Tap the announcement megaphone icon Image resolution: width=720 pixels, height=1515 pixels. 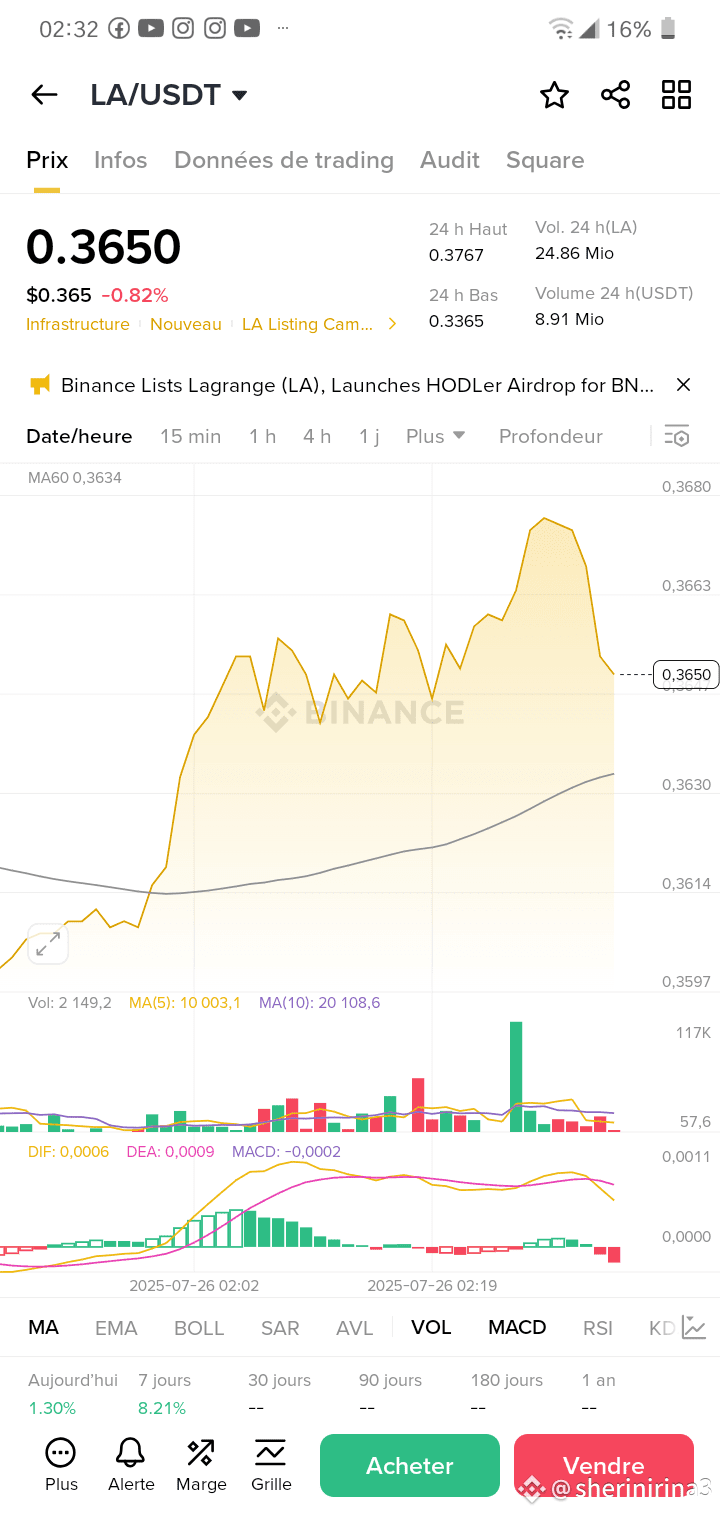pyautogui.click(x=39, y=385)
